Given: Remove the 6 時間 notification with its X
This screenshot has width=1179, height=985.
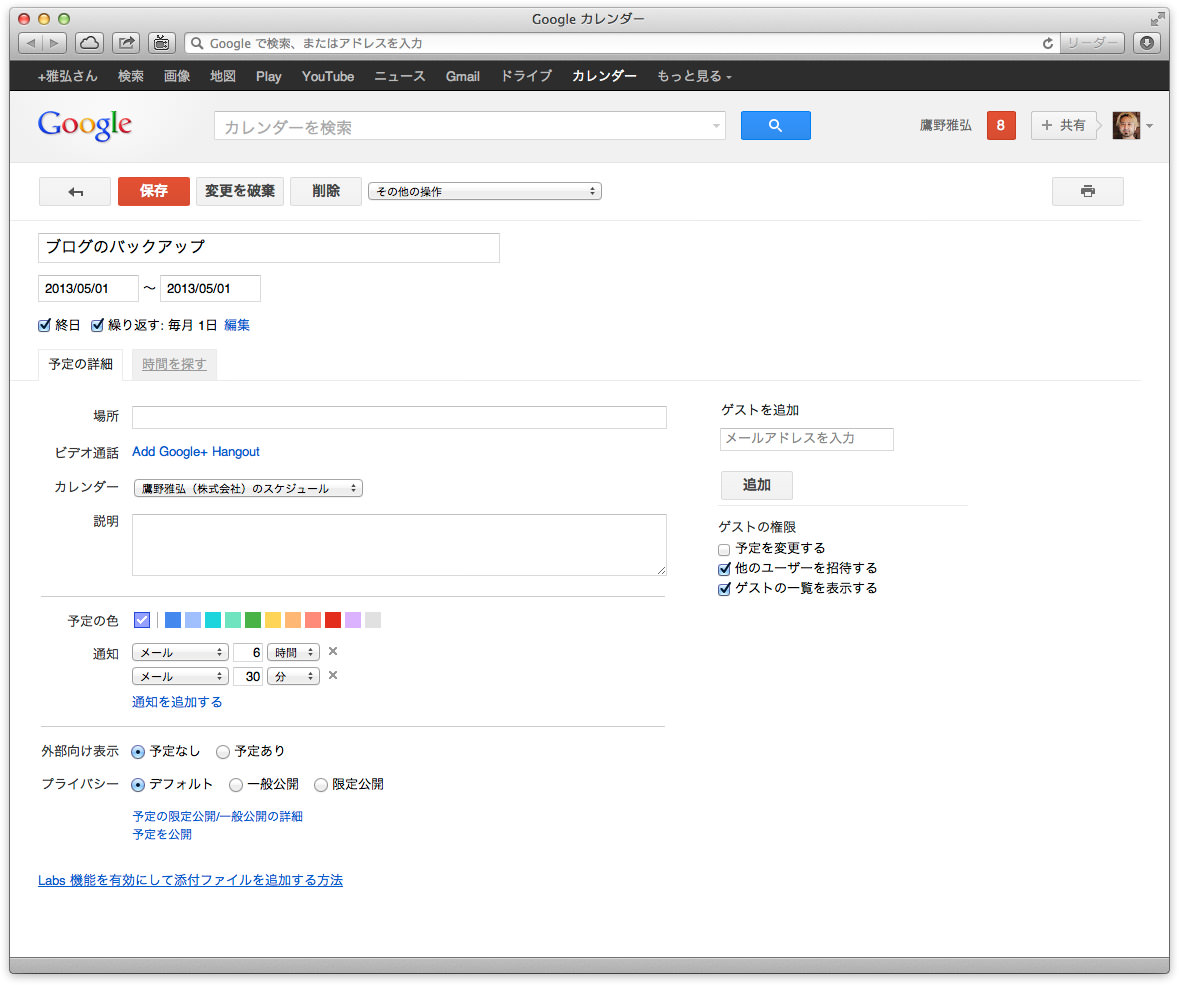Looking at the screenshot, I should click(x=333, y=651).
